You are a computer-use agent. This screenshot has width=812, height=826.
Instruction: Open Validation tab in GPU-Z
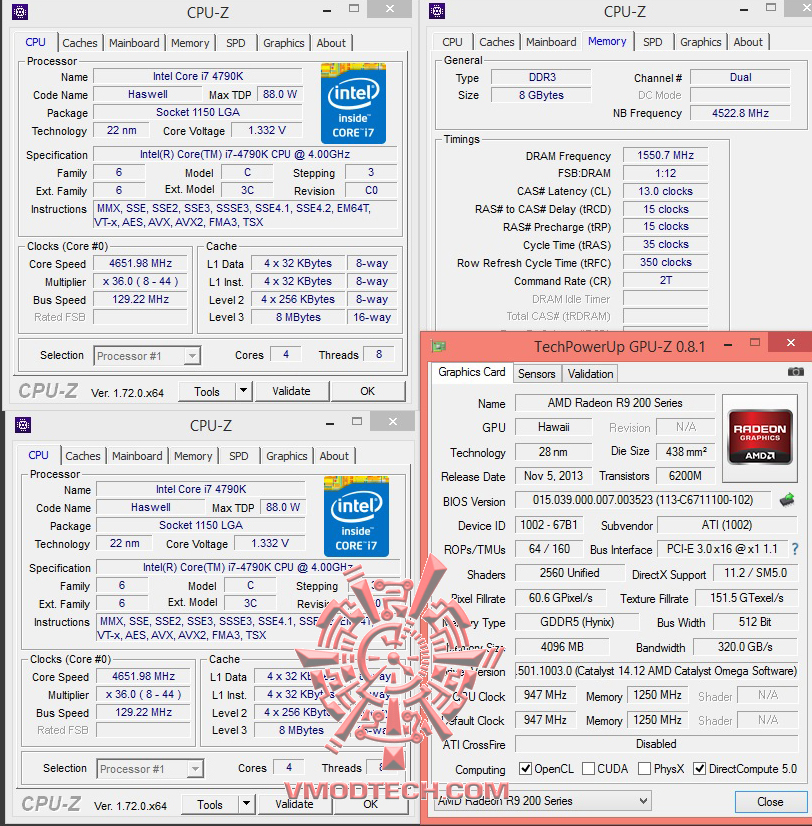[590, 373]
